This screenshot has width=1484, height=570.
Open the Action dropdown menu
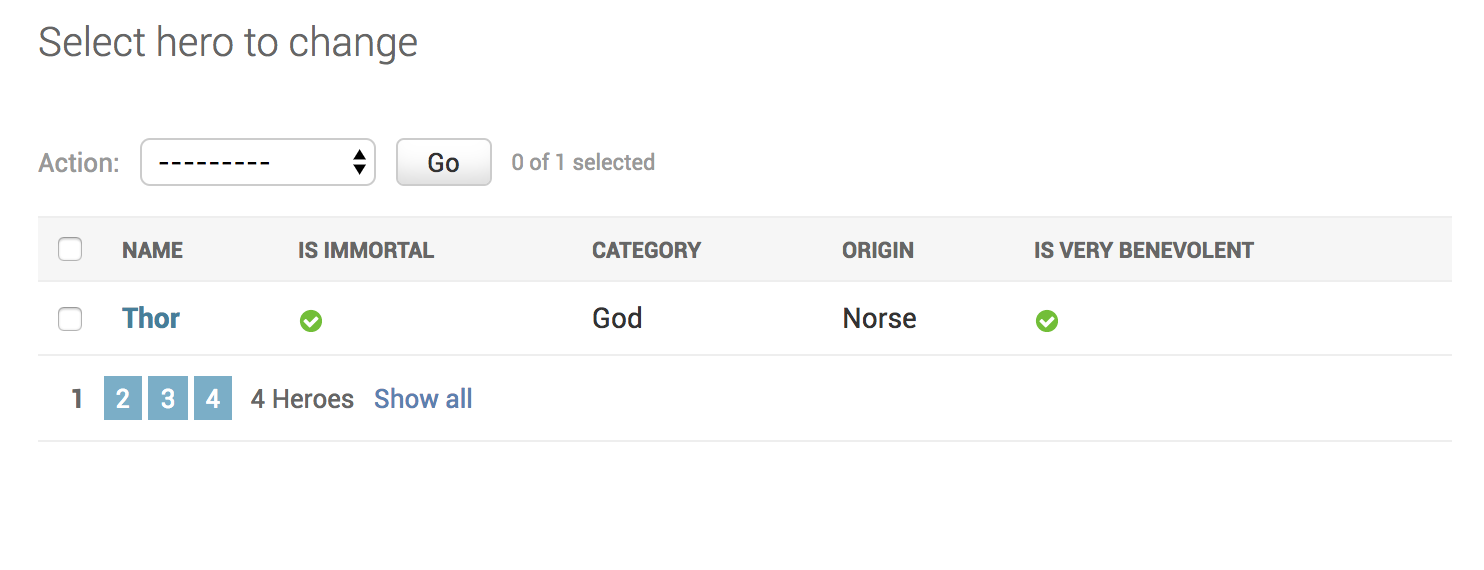tap(258, 162)
